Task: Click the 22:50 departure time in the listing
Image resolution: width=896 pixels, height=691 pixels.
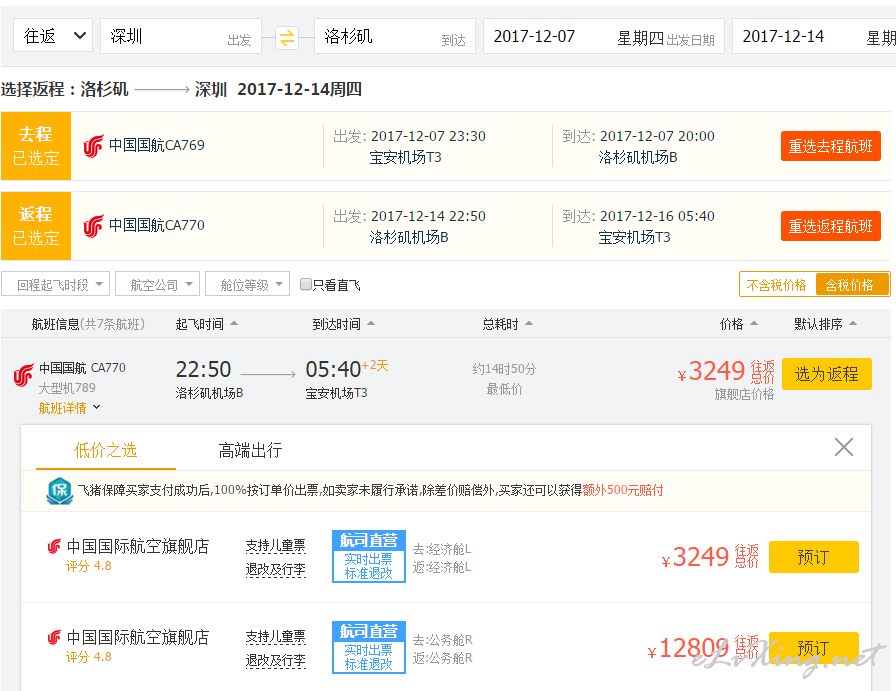Action: click(203, 370)
